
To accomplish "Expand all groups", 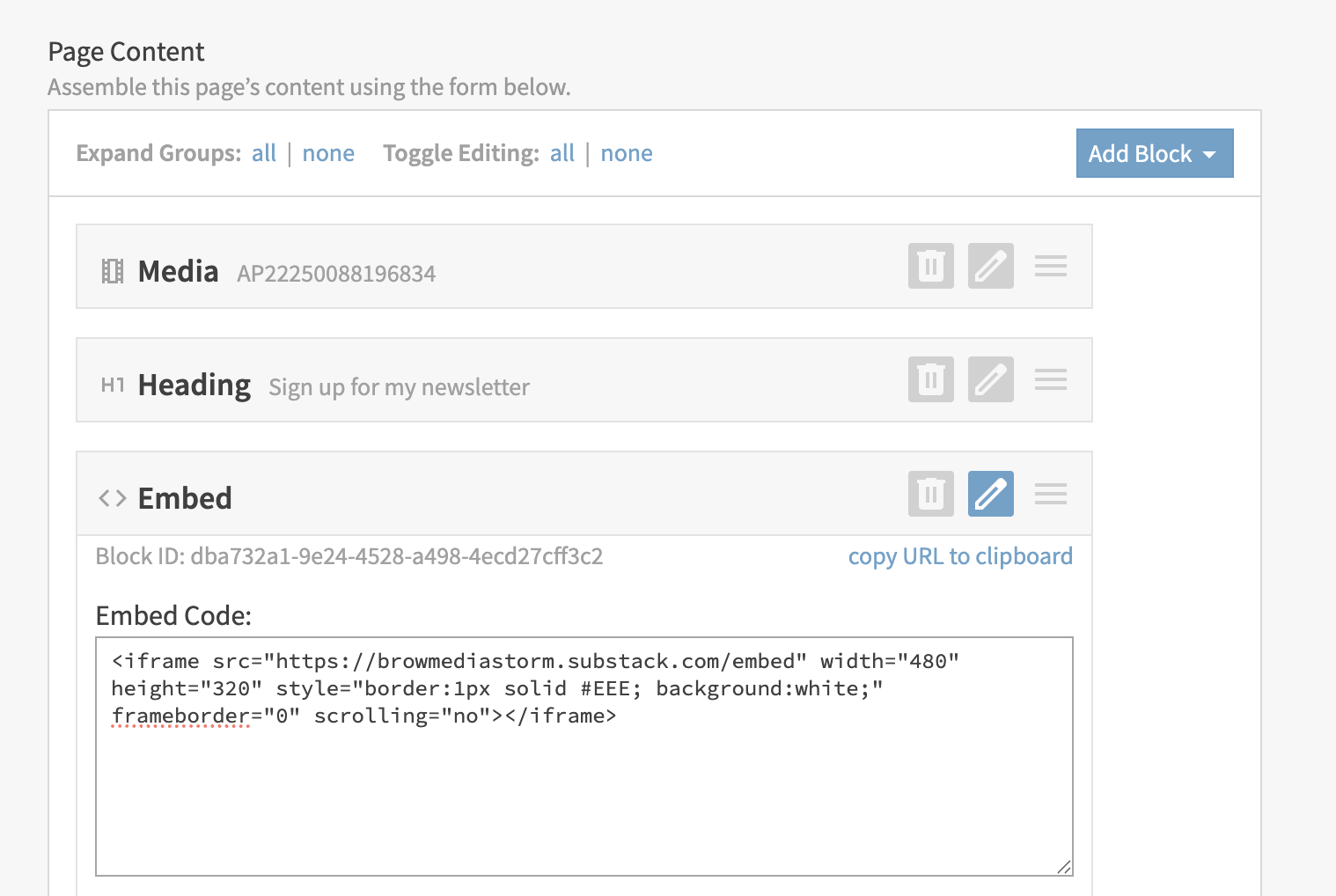I will click(x=264, y=153).
